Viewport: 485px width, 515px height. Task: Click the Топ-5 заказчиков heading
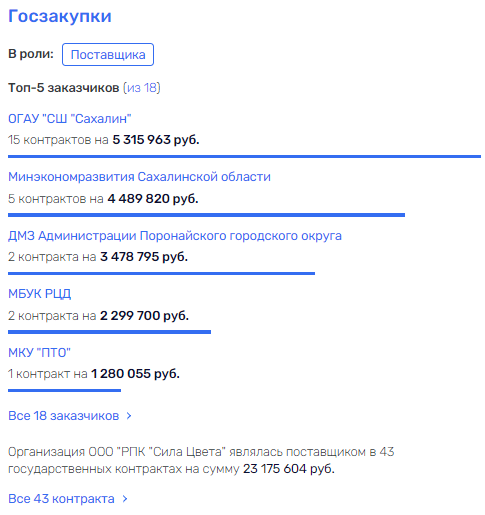(x=64, y=88)
